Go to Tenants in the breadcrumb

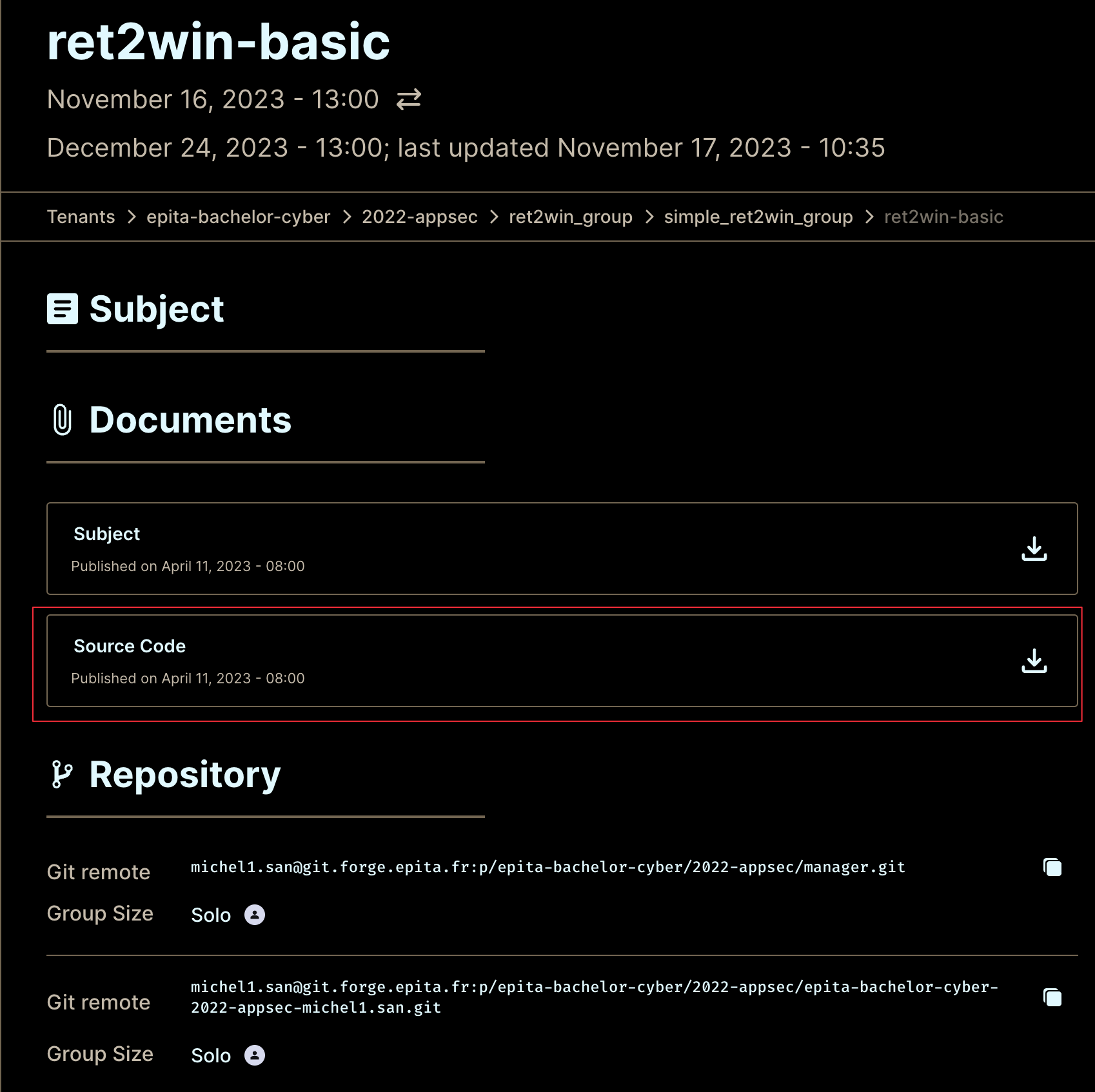pyautogui.click(x=81, y=217)
